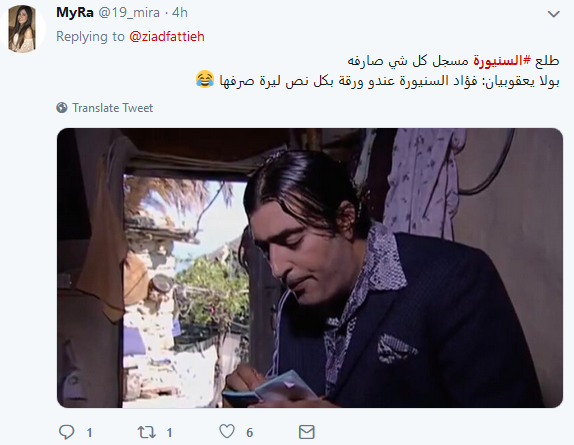Image resolution: width=574 pixels, height=445 pixels.
Task: Click the globe icon beside Translate Tweet
Action: (62, 108)
